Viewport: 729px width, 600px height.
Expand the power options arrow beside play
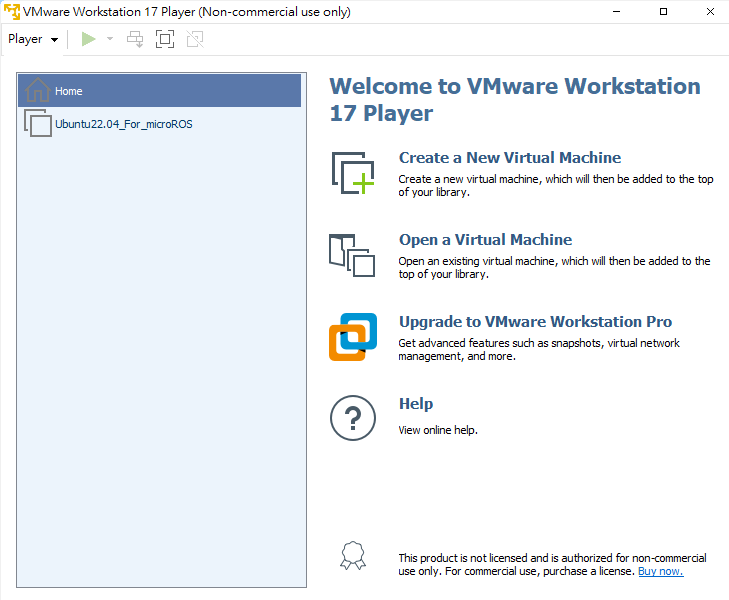tap(110, 39)
